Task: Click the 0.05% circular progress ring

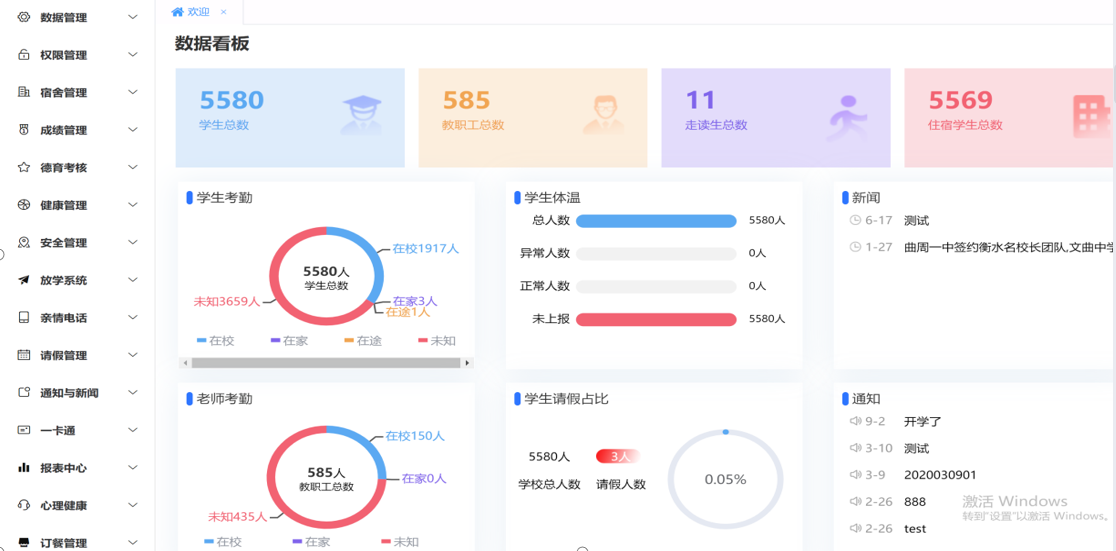Action: pos(725,479)
